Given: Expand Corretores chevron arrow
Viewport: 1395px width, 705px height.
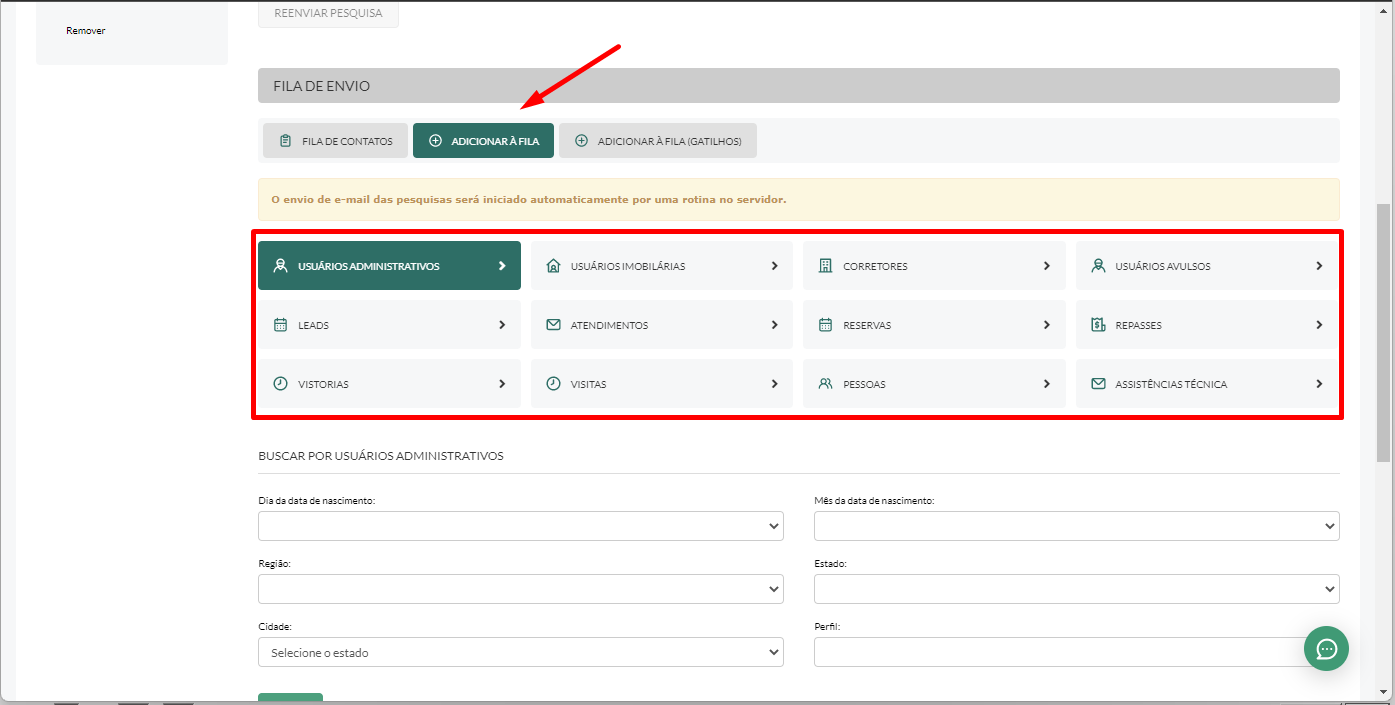Looking at the screenshot, I should point(1047,266).
